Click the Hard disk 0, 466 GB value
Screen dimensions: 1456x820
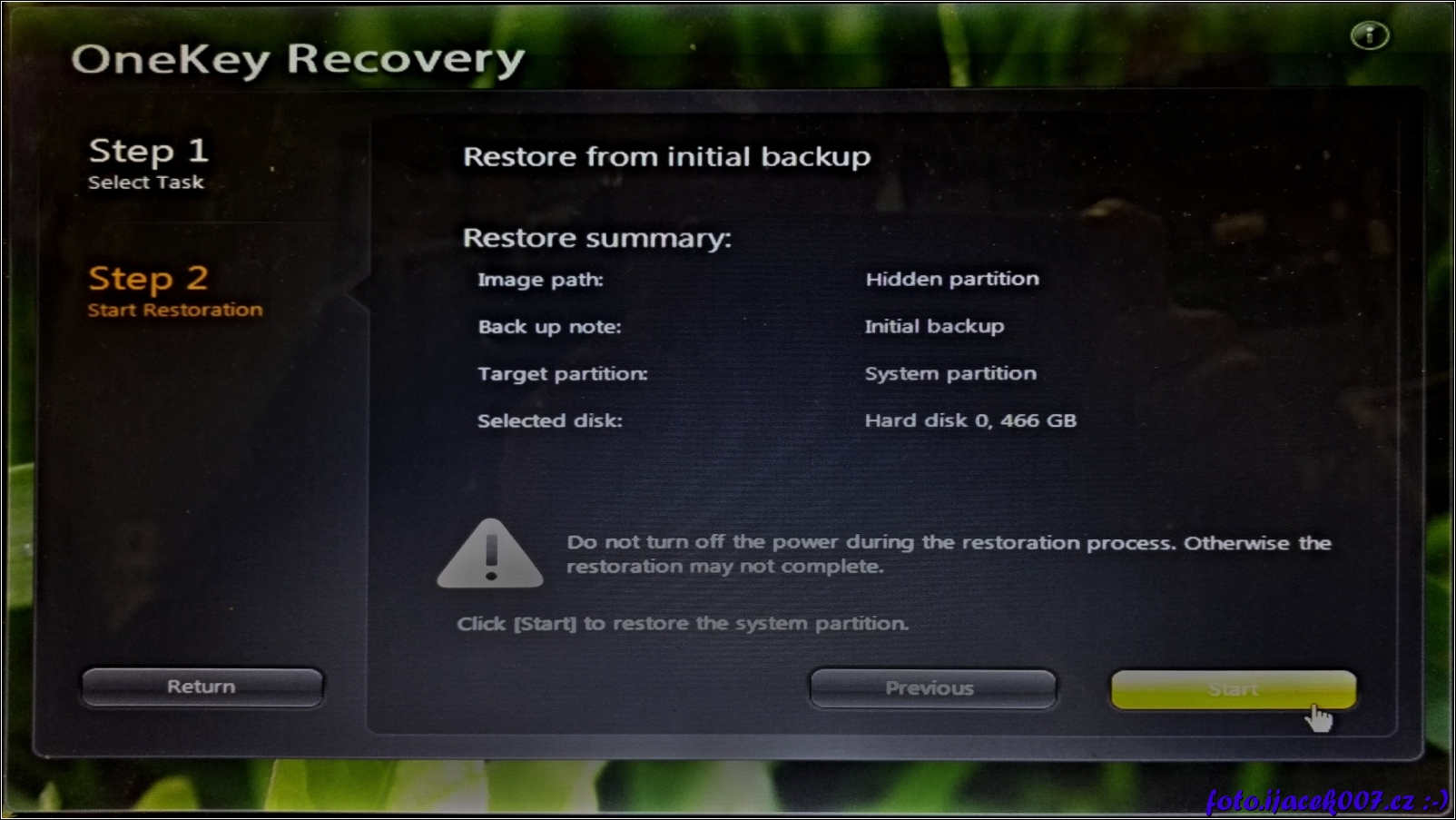[970, 420]
